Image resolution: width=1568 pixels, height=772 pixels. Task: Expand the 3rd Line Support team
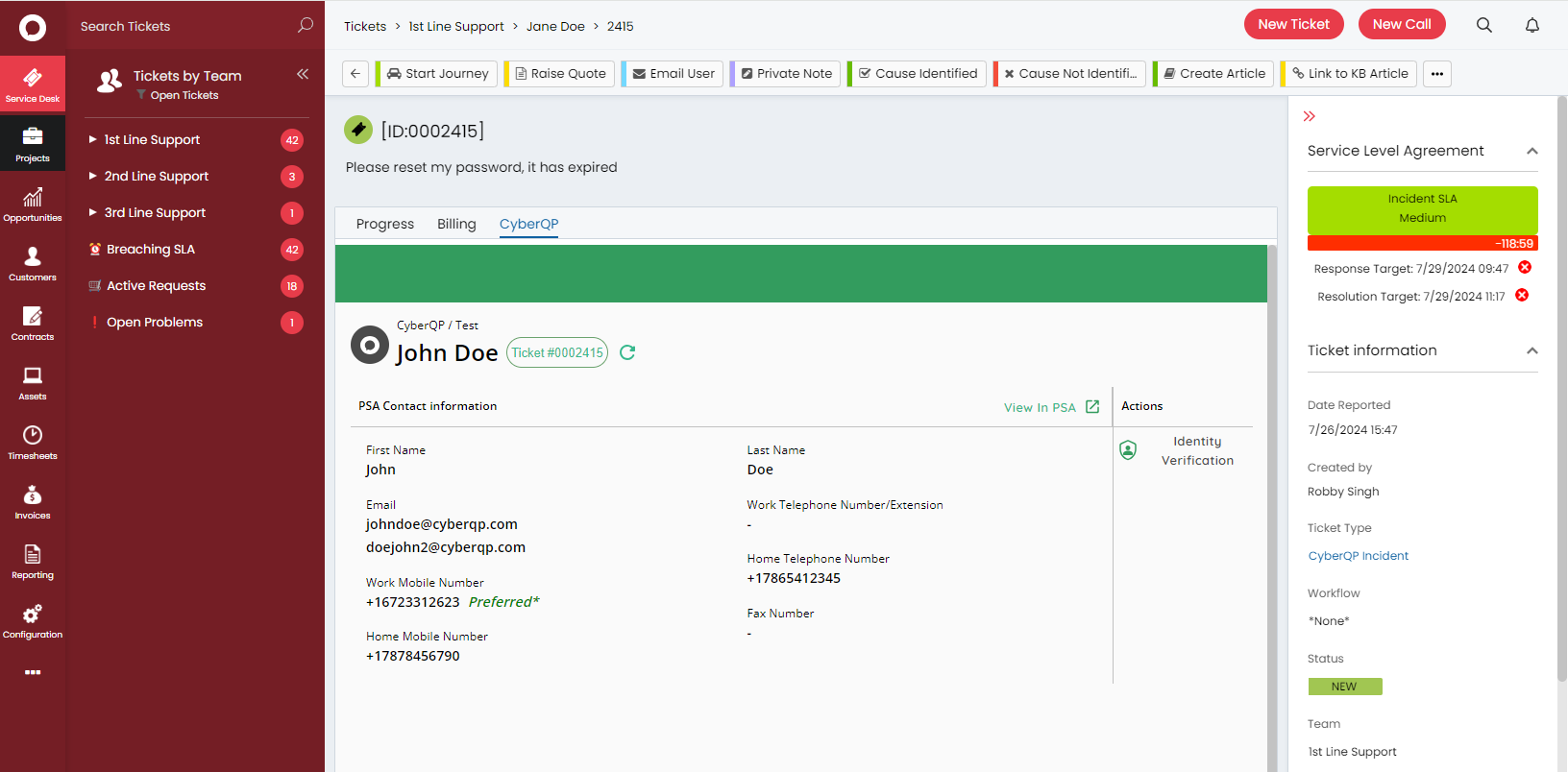(x=93, y=212)
